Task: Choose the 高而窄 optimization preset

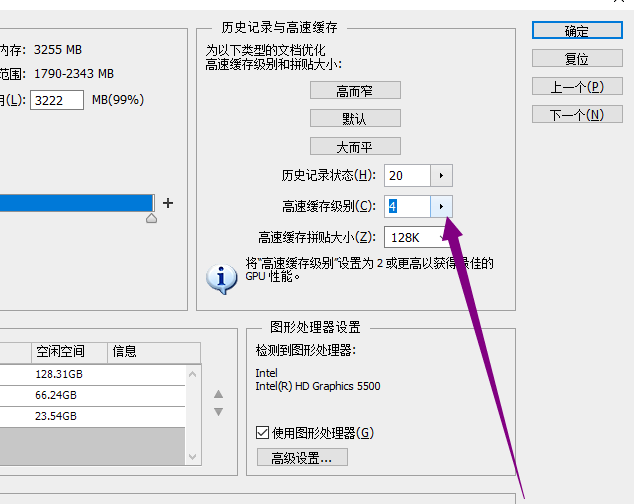Action: [x=355, y=90]
